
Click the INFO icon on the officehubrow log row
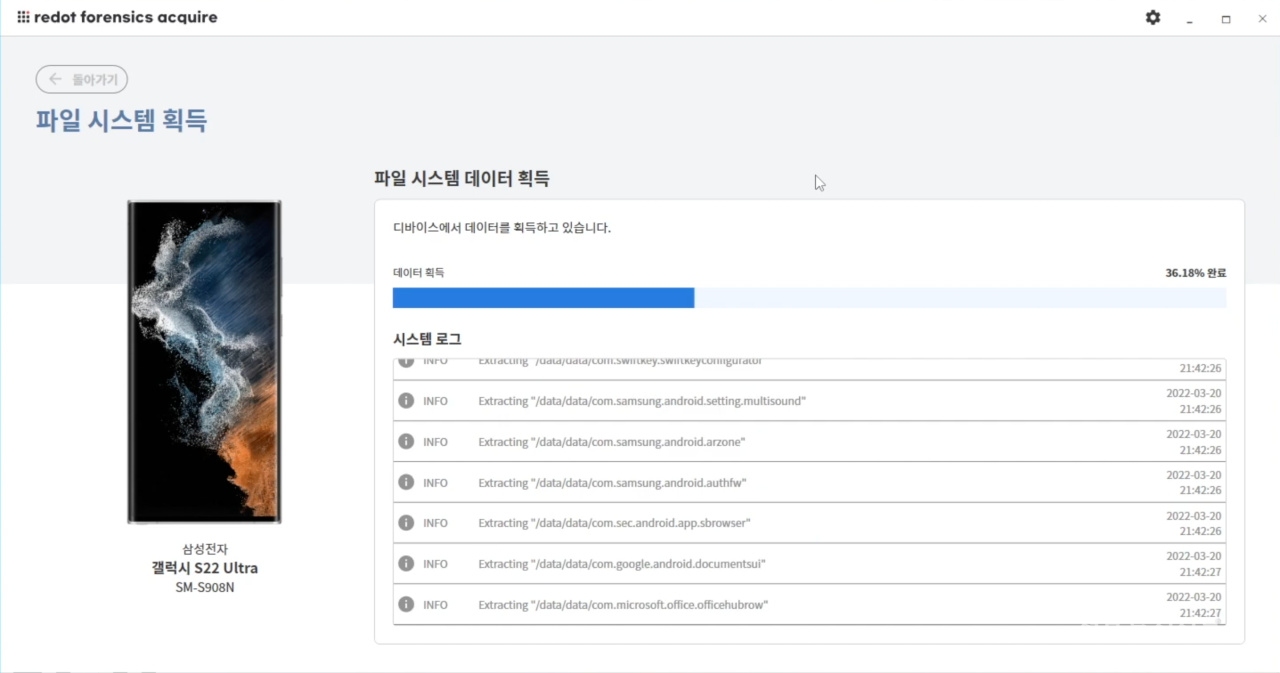click(406, 604)
